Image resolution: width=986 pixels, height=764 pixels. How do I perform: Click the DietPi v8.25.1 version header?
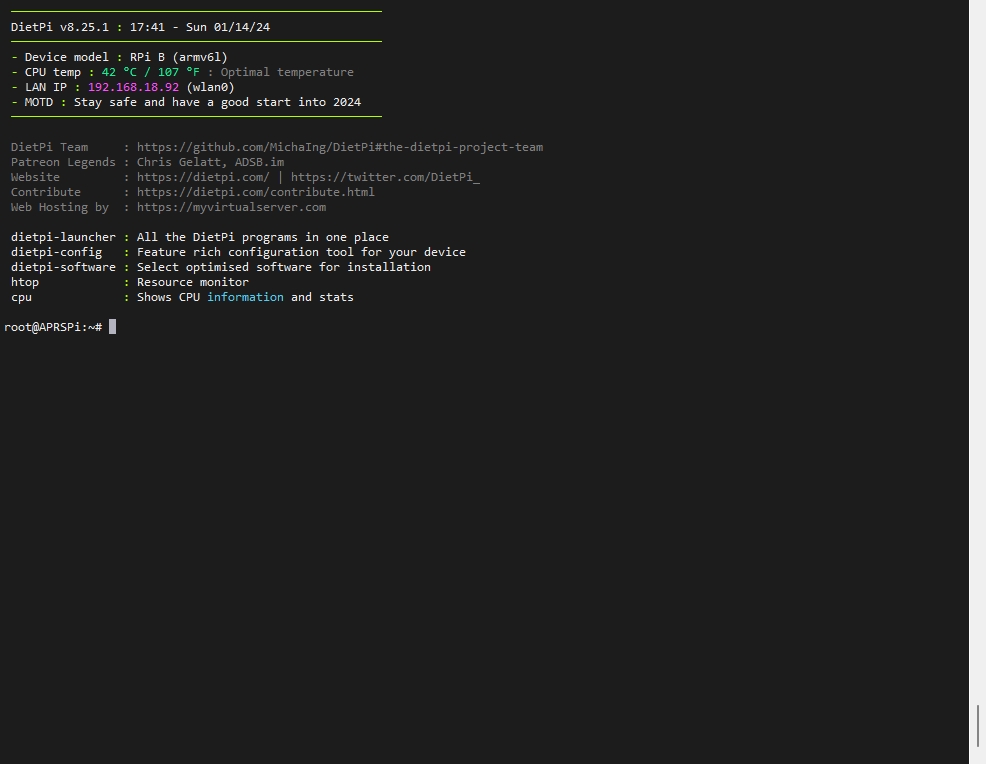pos(60,27)
